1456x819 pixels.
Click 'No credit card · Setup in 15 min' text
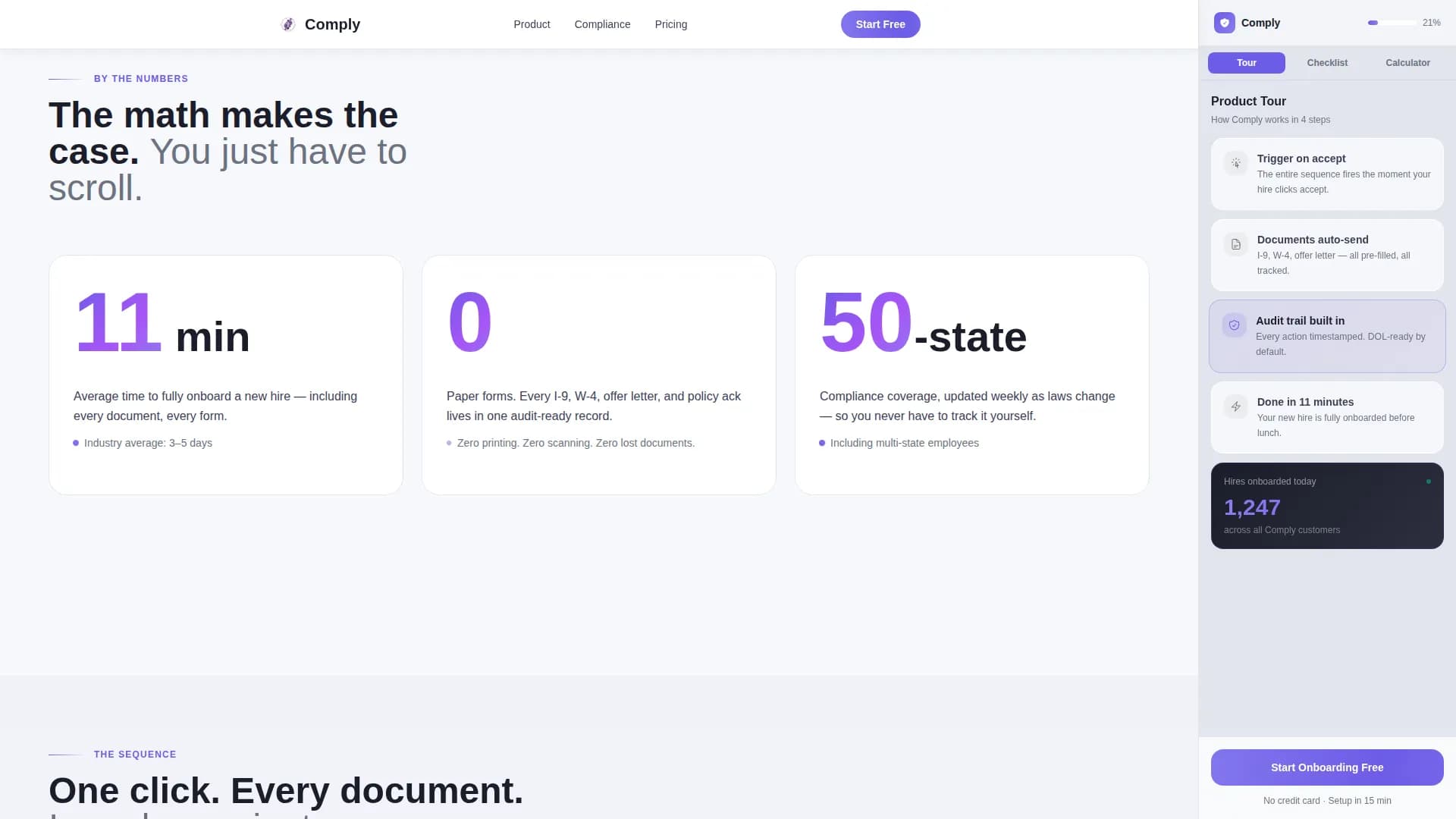(1327, 801)
